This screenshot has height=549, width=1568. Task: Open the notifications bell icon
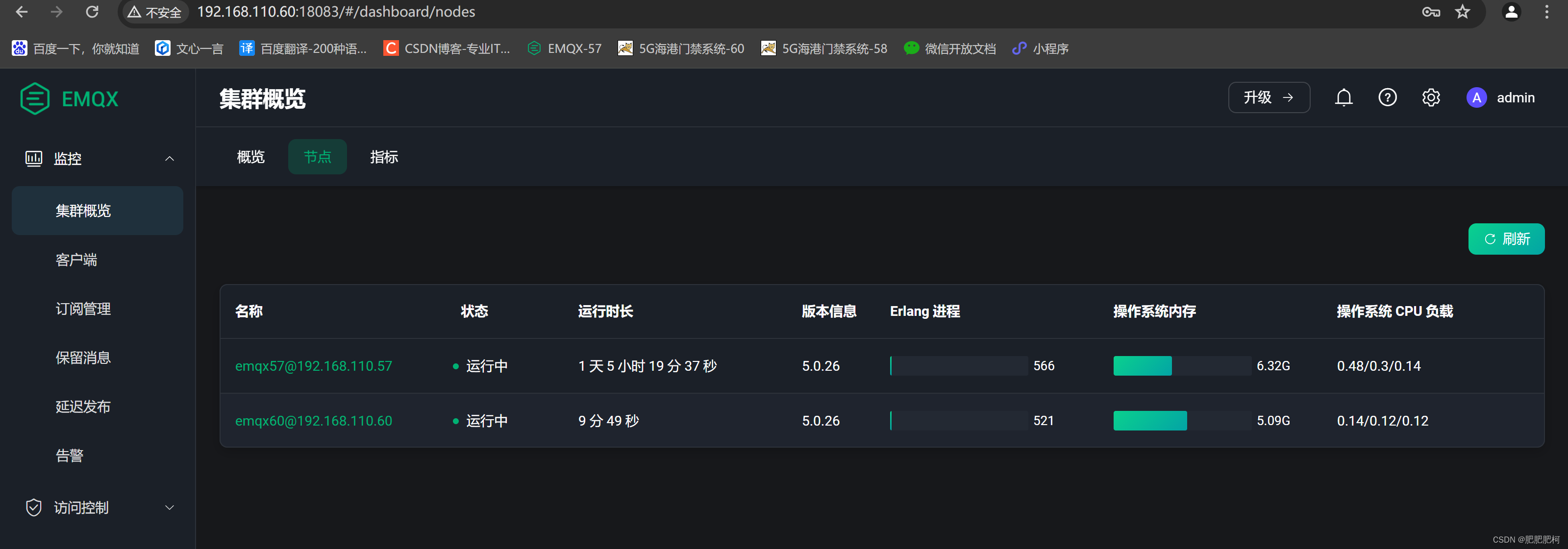point(1344,97)
